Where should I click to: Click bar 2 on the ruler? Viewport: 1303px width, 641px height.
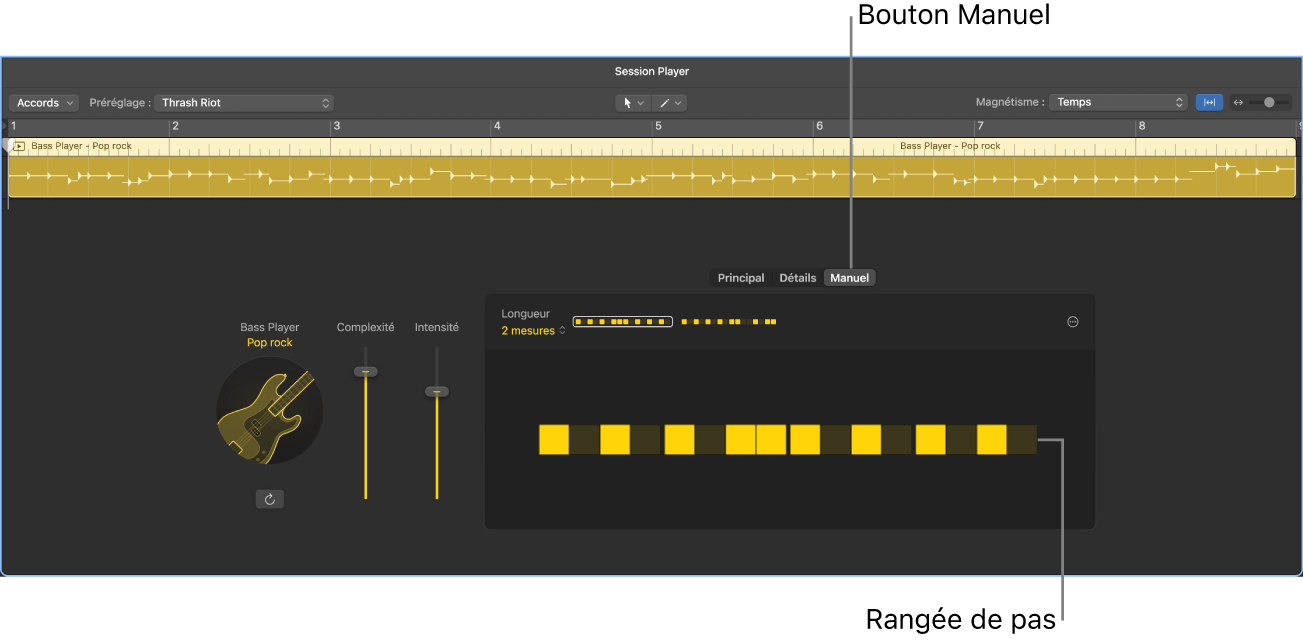click(x=175, y=127)
